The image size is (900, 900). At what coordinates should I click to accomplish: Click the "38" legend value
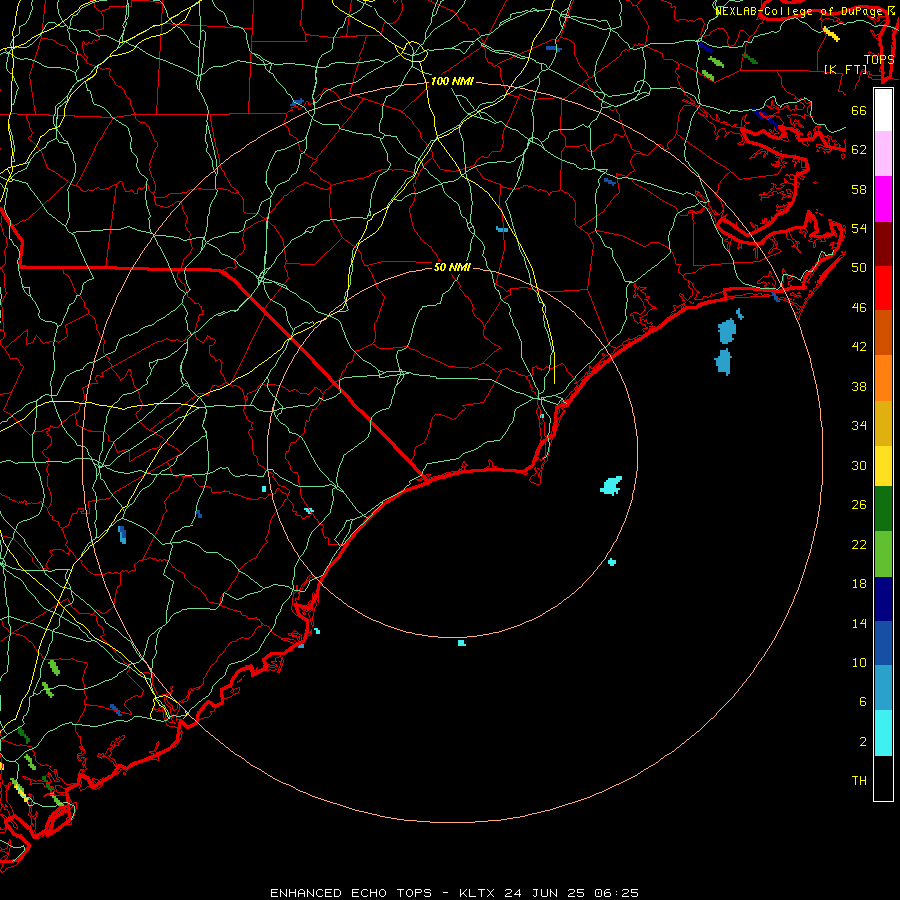pyautogui.click(x=859, y=387)
